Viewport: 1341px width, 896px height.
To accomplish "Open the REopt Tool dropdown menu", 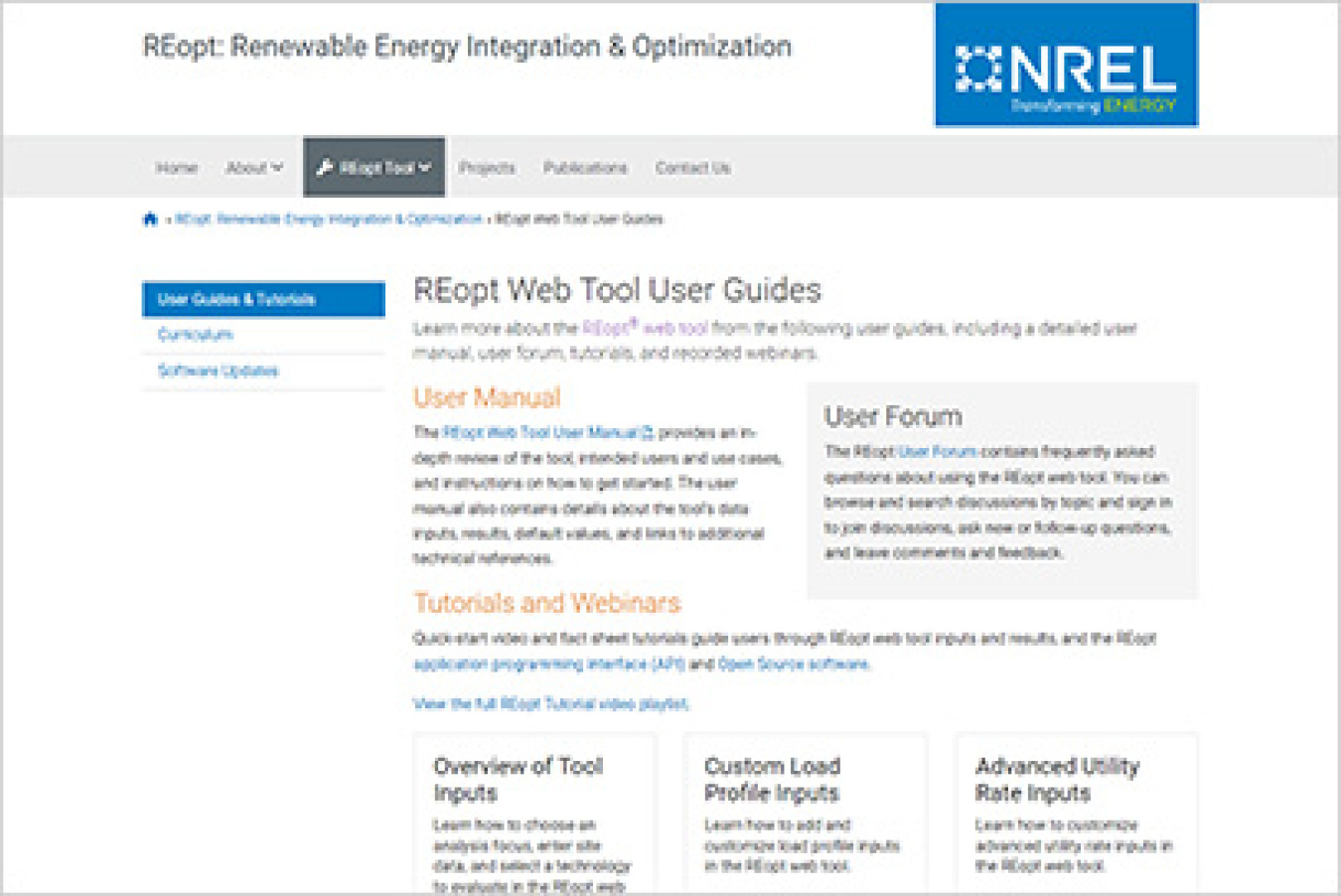I will point(374,168).
